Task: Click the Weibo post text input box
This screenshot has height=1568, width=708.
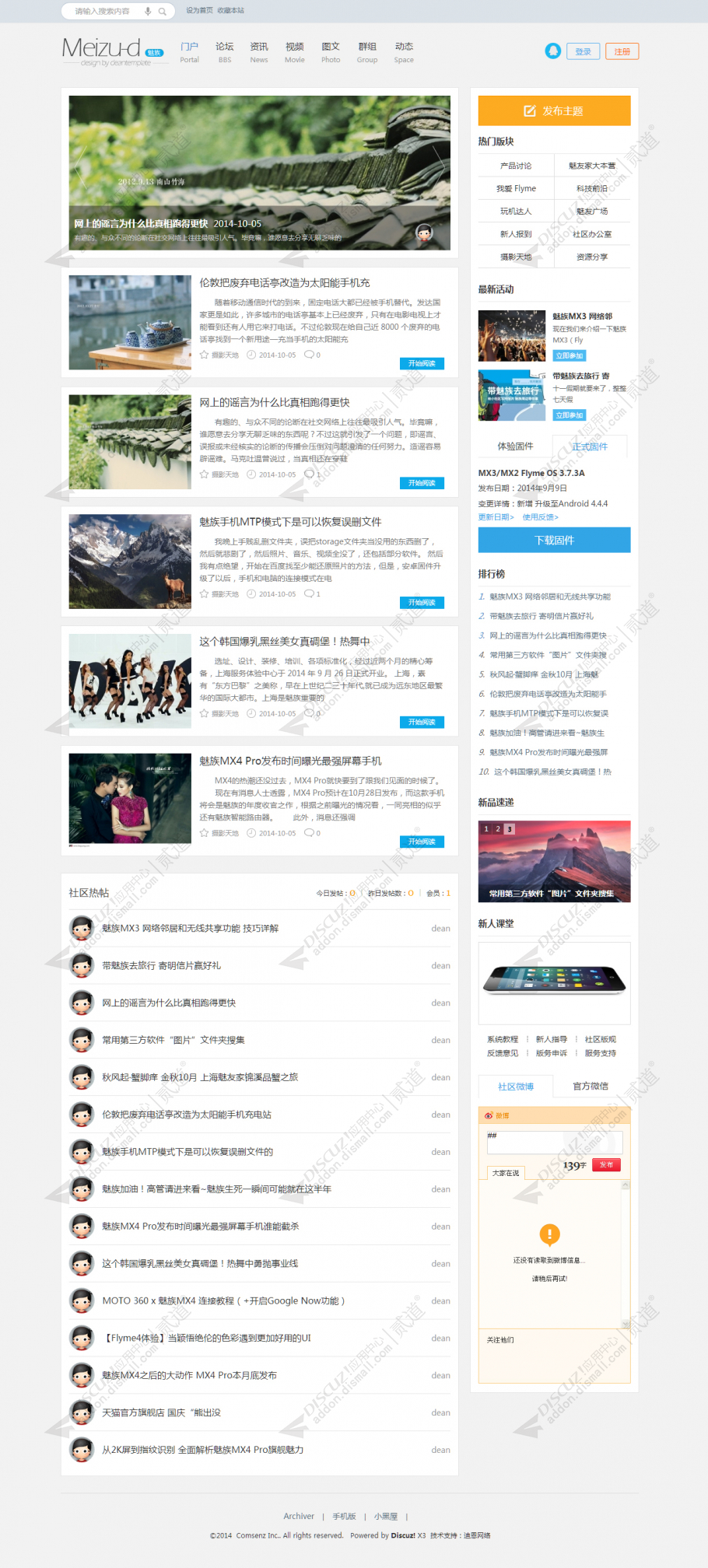Action: [554, 1141]
